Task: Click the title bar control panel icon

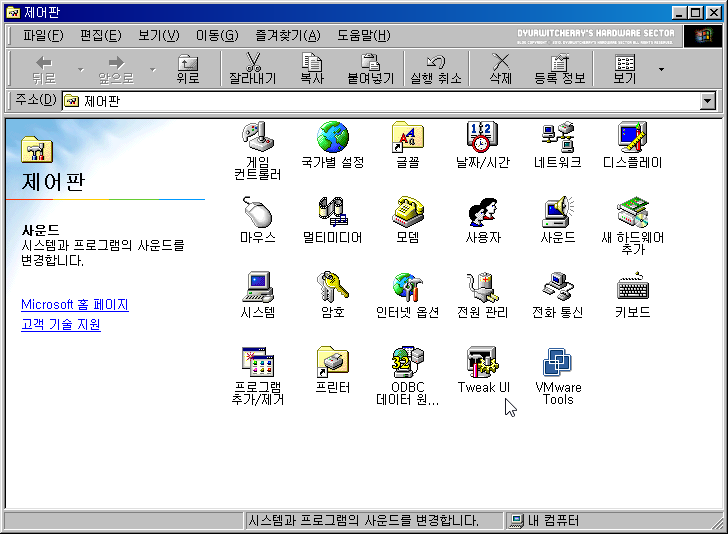Action: point(13,13)
